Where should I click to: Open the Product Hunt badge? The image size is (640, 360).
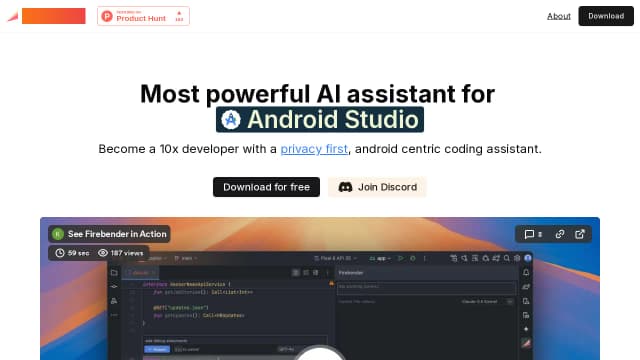[143, 16]
